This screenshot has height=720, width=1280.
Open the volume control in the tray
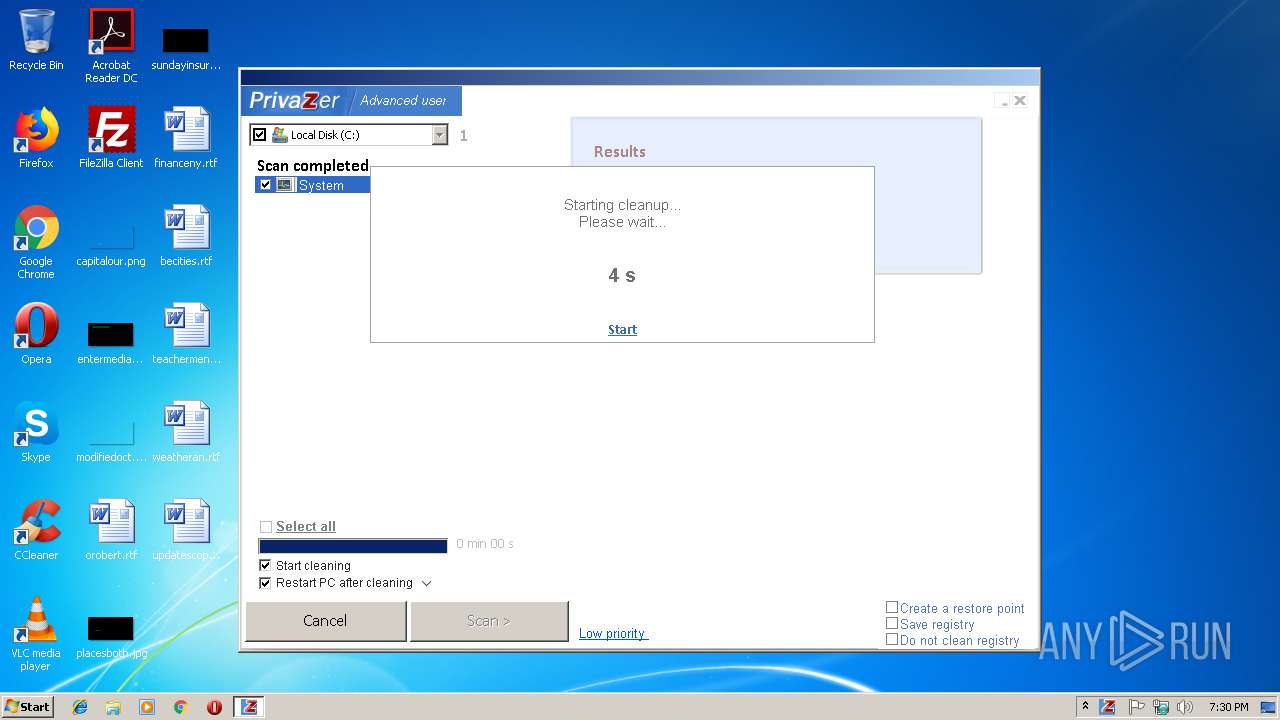pyautogui.click(x=1185, y=707)
